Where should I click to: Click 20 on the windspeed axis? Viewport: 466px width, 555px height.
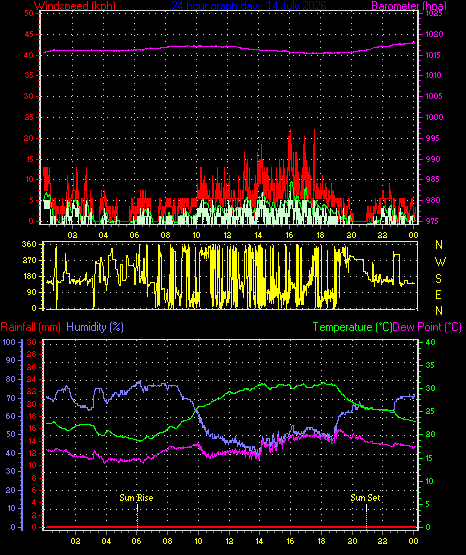(x=29, y=138)
